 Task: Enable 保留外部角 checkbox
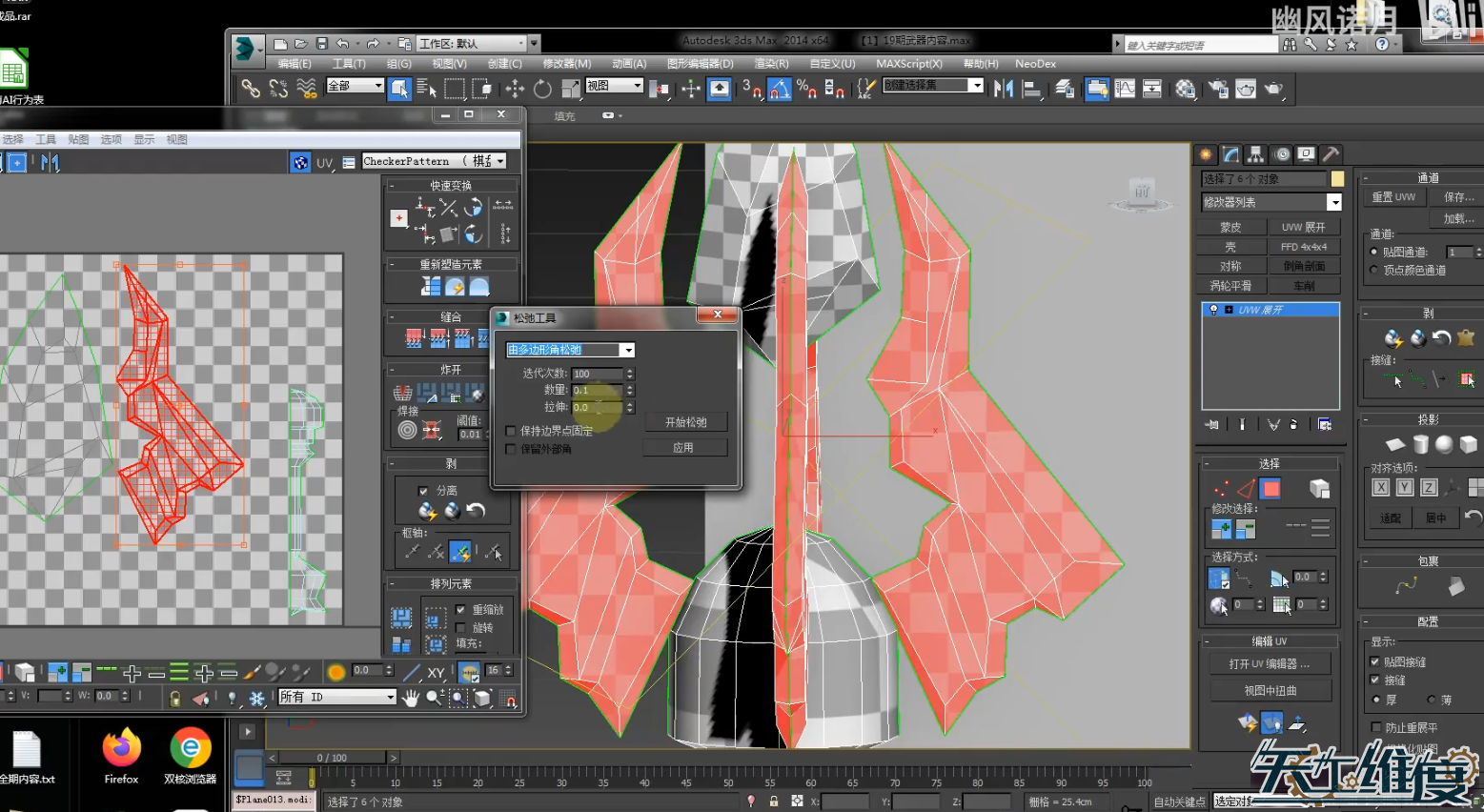point(511,449)
